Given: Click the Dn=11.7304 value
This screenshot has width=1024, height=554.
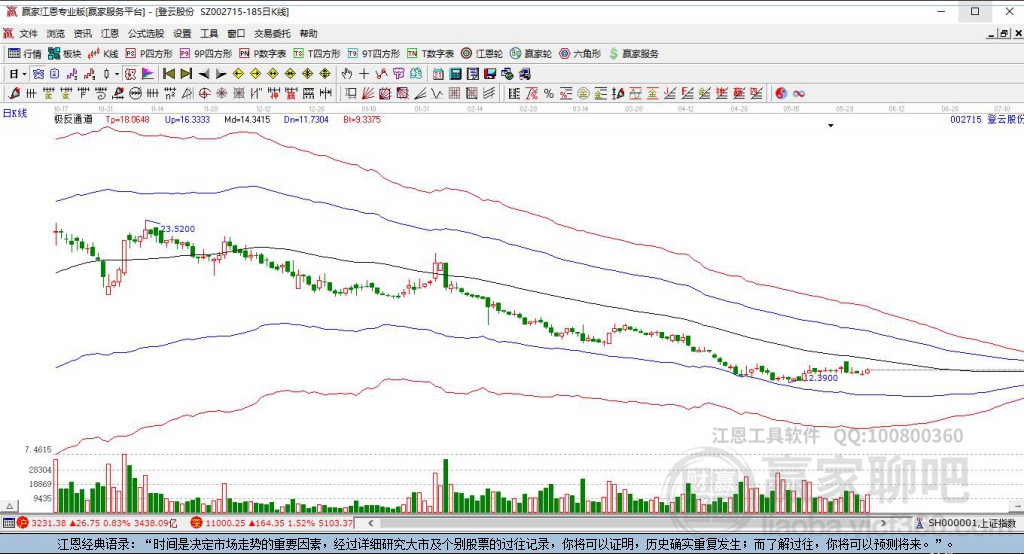Looking at the screenshot, I should (306, 120).
